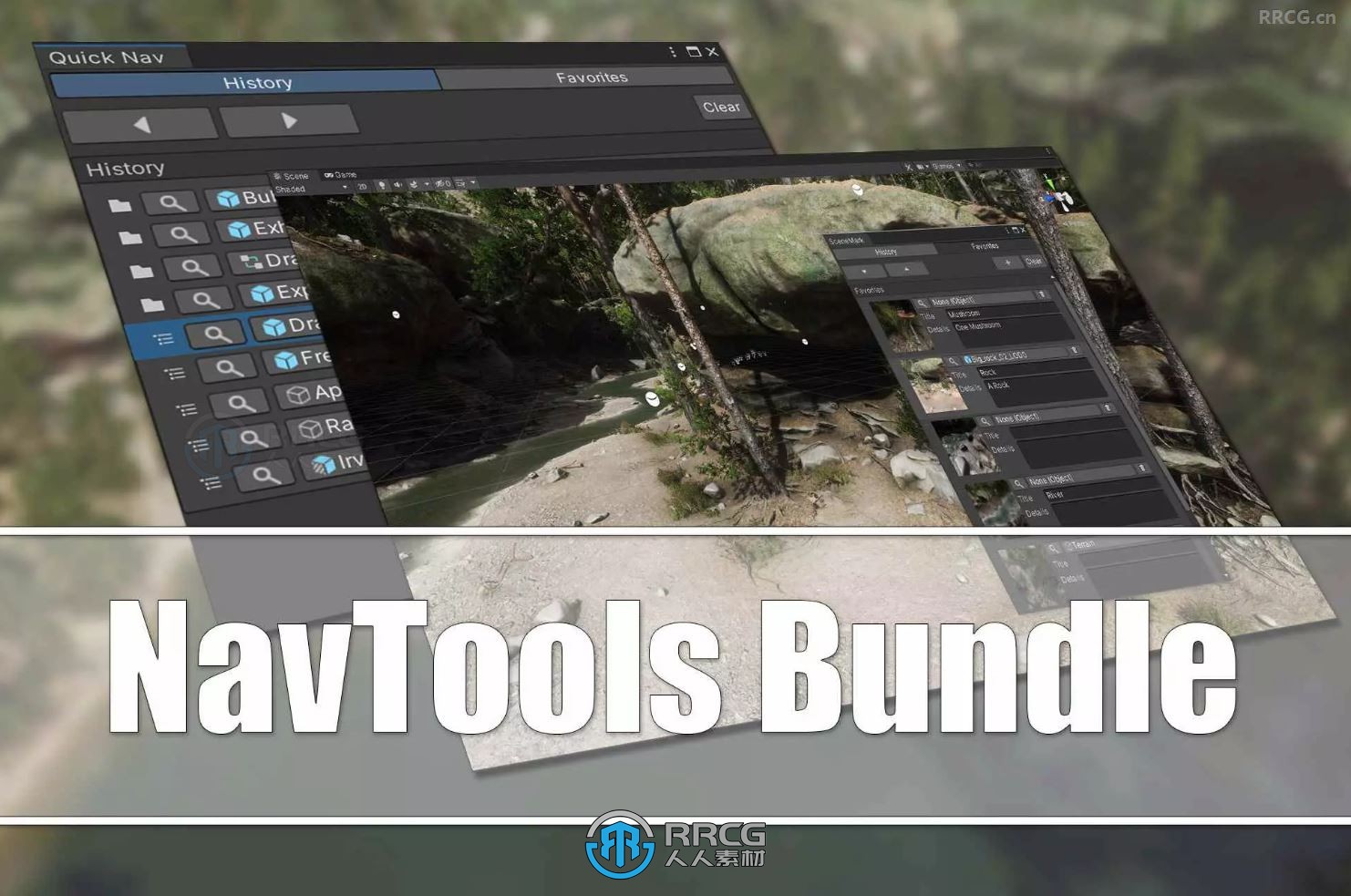The image size is (1351, 896).
Task: Click magnifier button in the Ap history row
Action: pyautogui.click(x=241, y=403)
